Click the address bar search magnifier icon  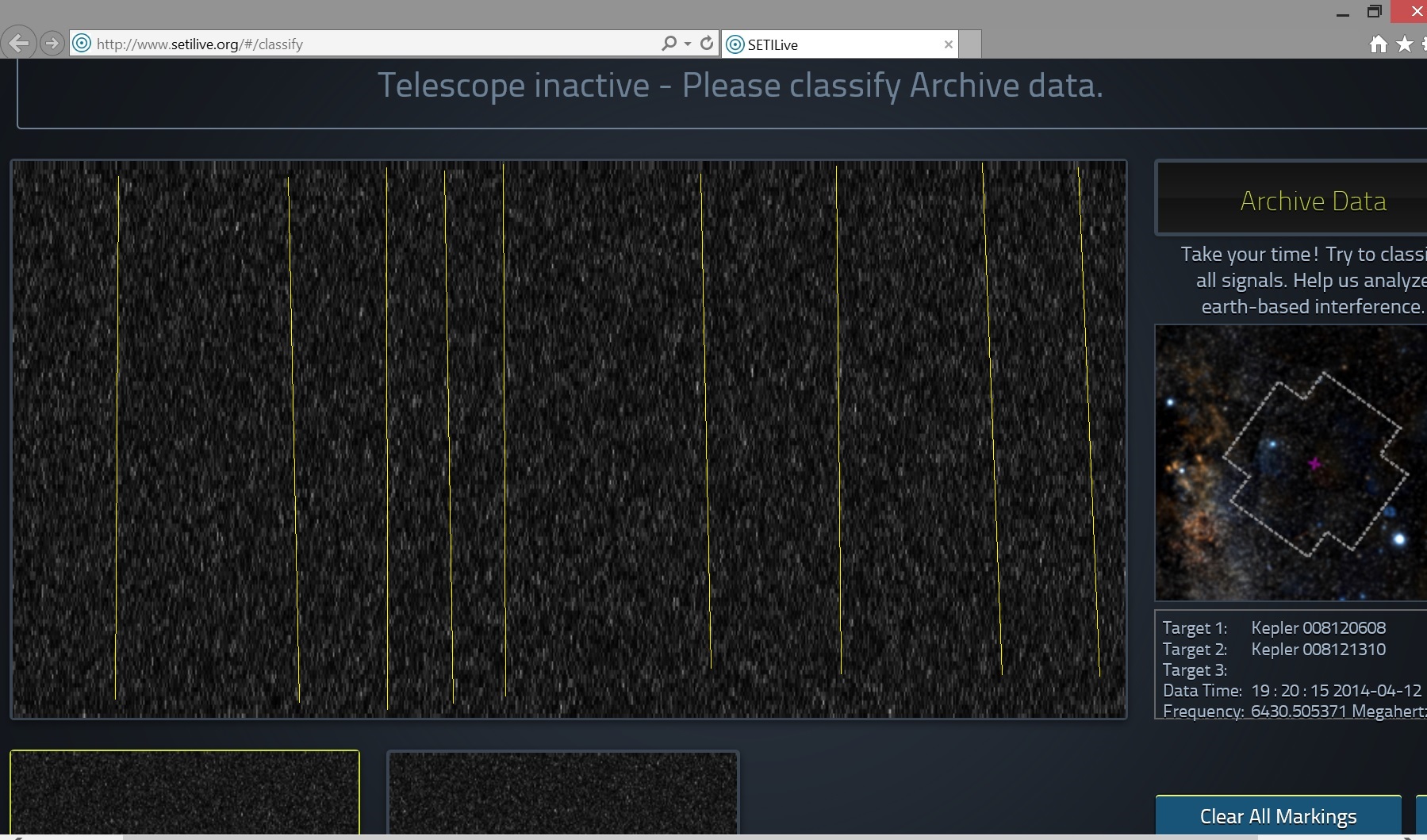669,44
